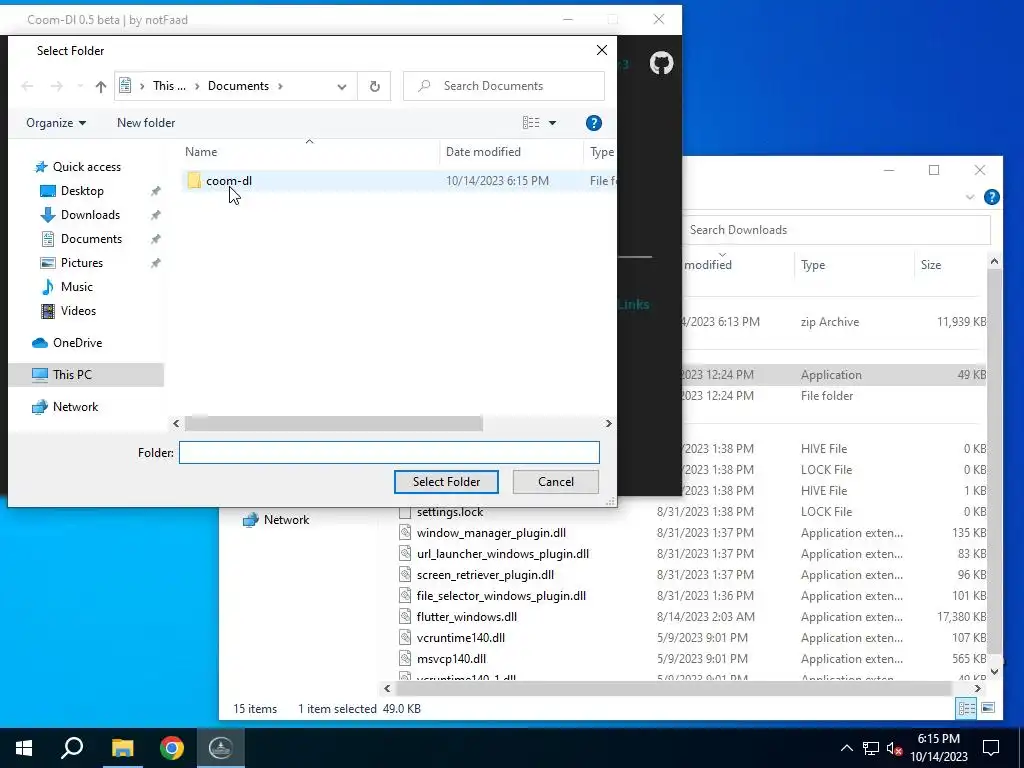Screen dimensions: 1024x768
Task: Go to Music in the dialog sidebar
Action: click(x=76, y=287)
